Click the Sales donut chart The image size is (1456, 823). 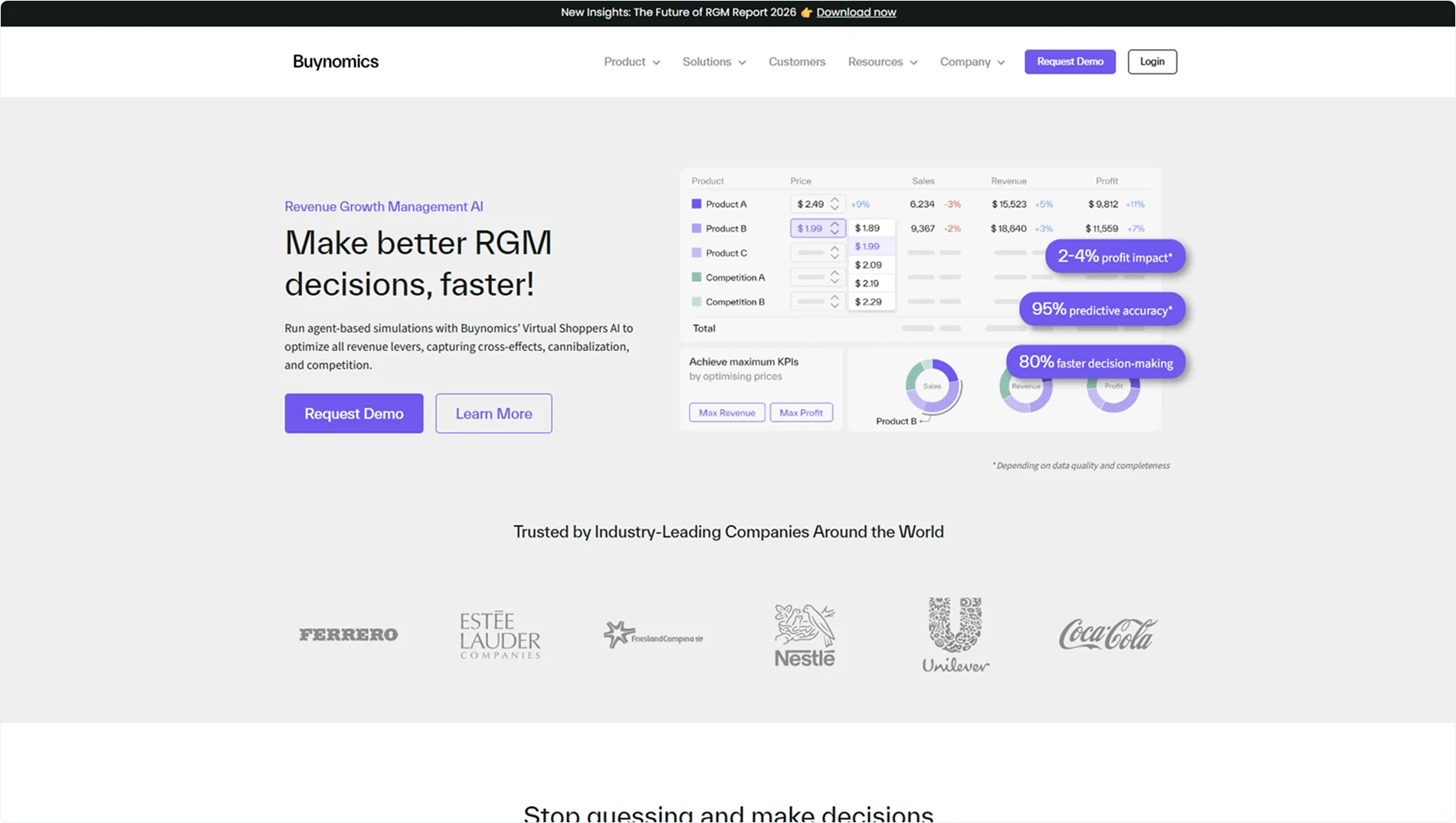932,386
